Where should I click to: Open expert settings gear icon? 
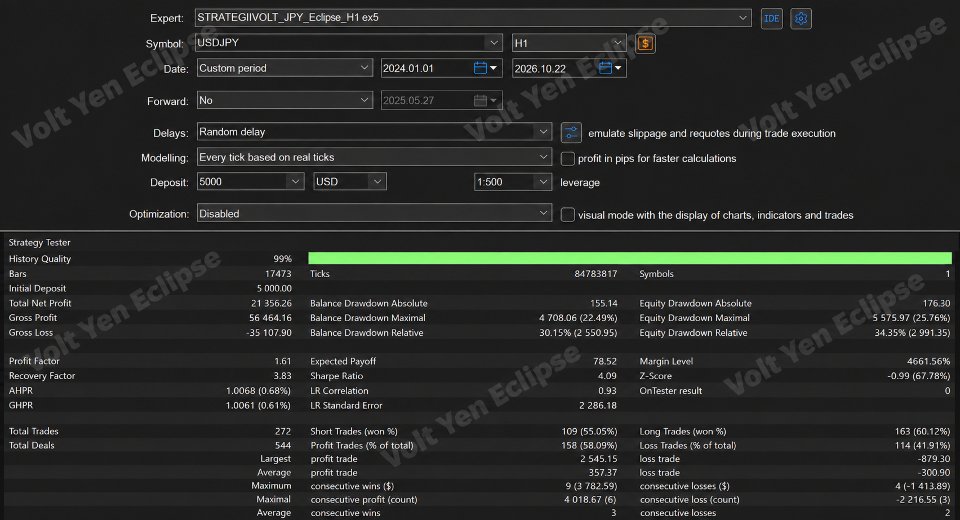point(801,18)
